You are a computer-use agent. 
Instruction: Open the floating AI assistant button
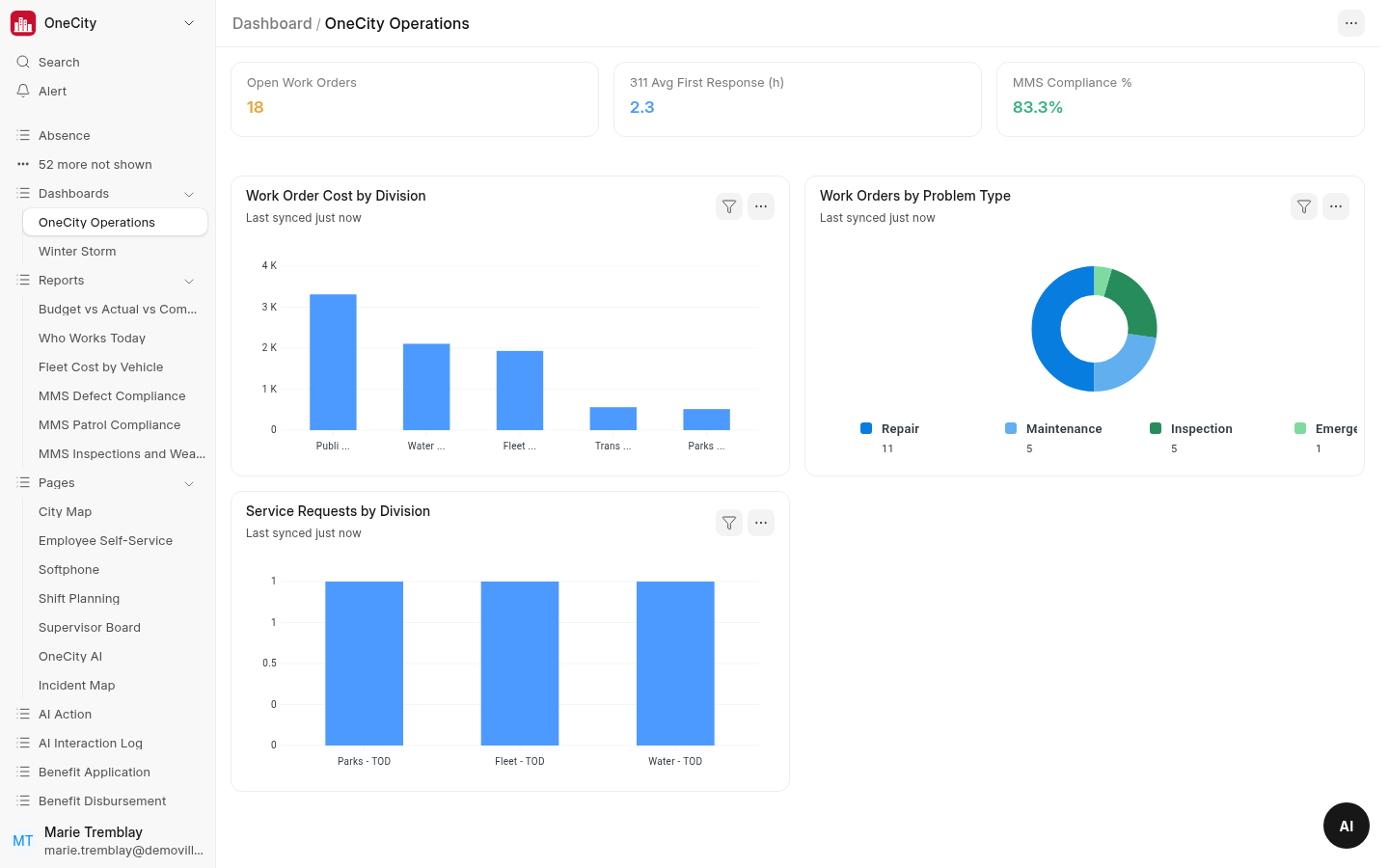[1346, 826]
